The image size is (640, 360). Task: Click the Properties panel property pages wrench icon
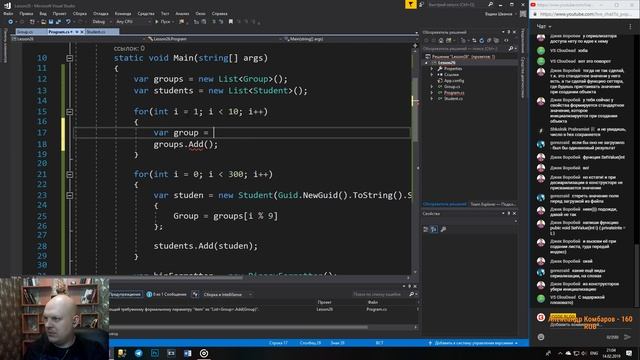[443, 229]
